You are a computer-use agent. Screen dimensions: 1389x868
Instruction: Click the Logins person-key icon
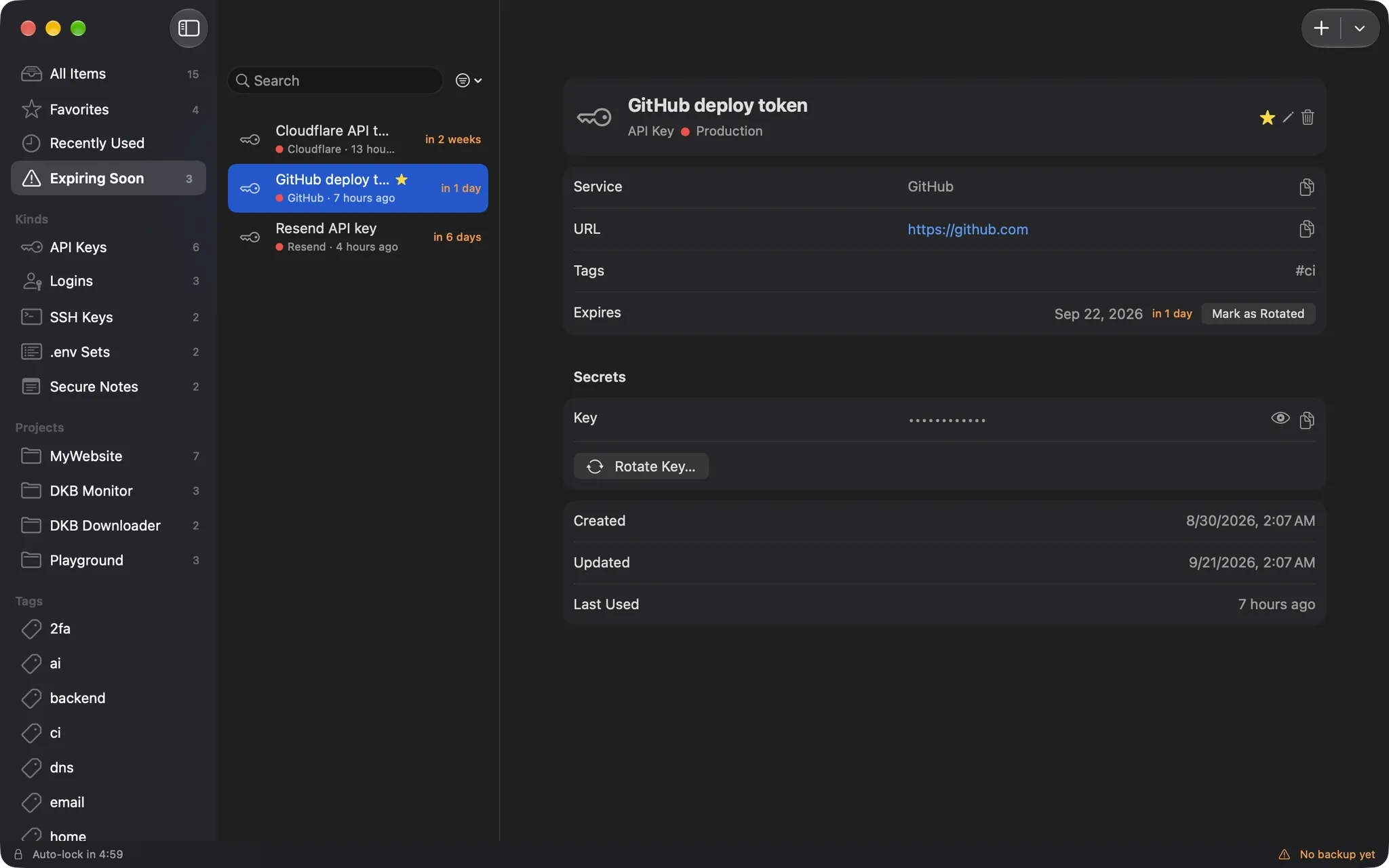pyautogui.click(x=32, y=281)
